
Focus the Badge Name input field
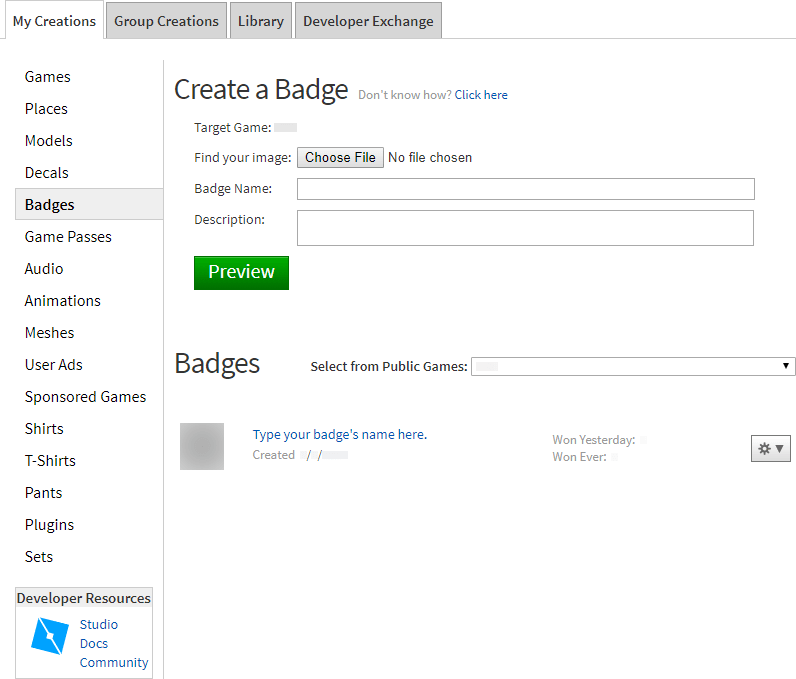tap(525, 189)
